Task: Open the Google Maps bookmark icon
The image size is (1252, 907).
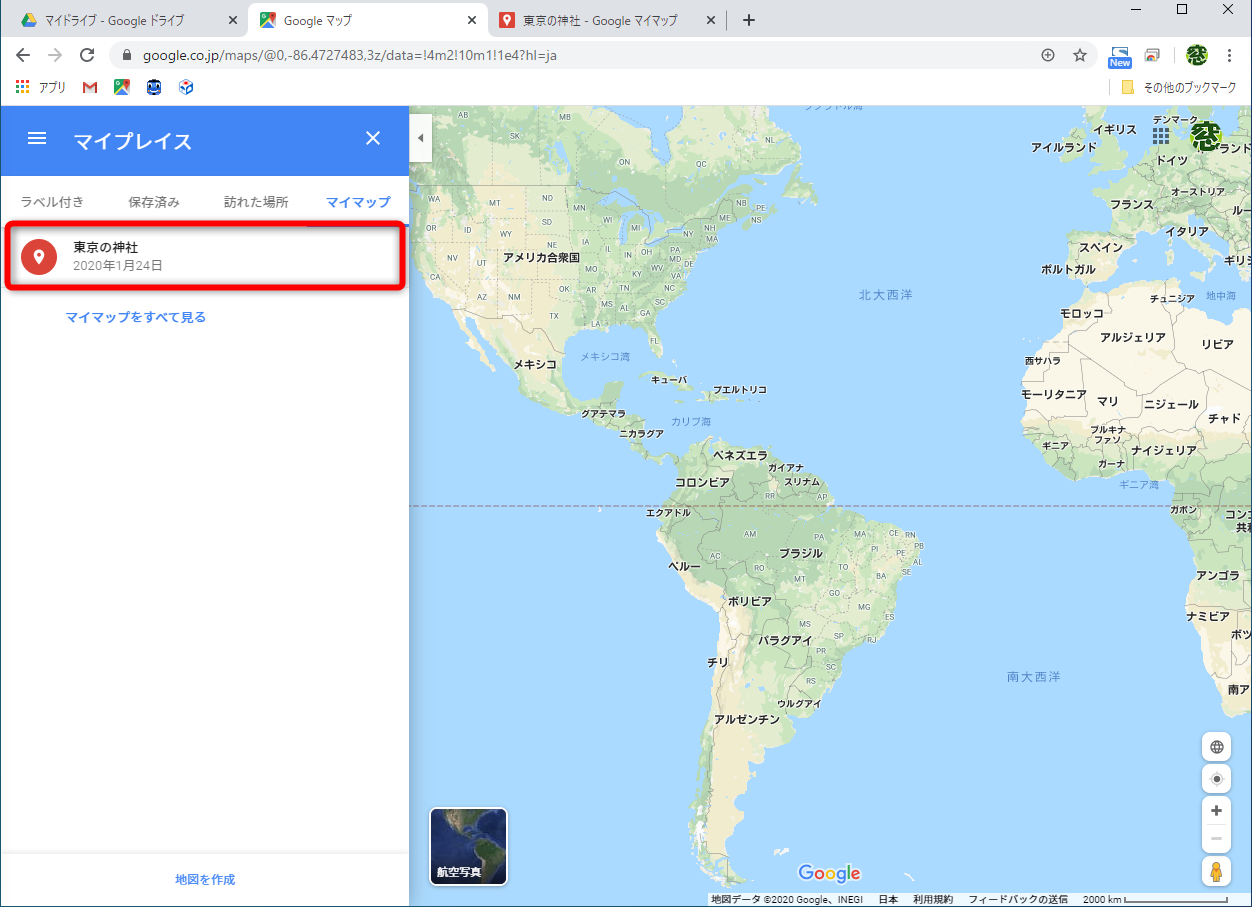Action: point(122,87)
